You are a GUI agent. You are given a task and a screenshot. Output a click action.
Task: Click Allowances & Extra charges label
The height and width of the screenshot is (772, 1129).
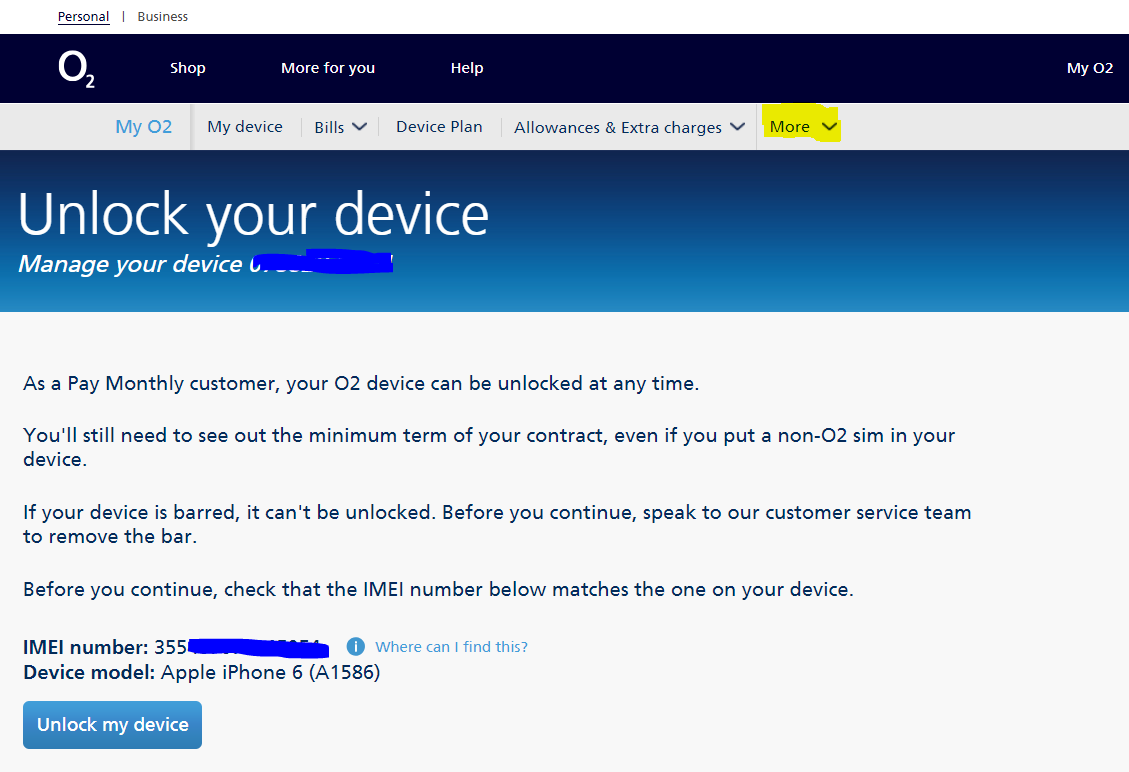617,127
